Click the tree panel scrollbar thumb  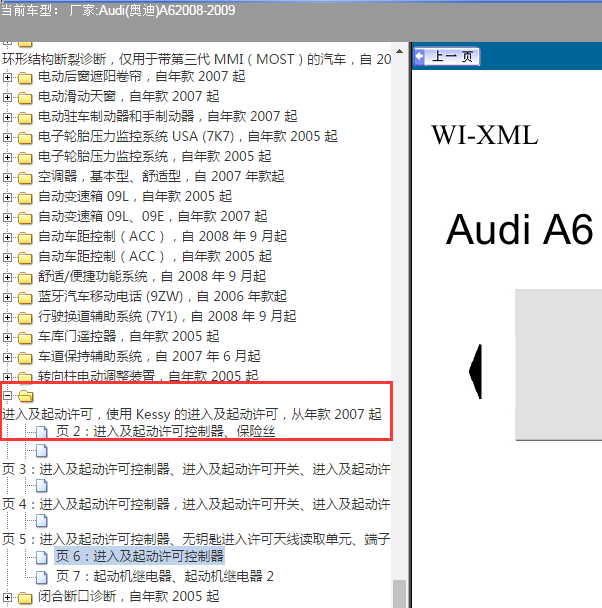click(400, 594)
